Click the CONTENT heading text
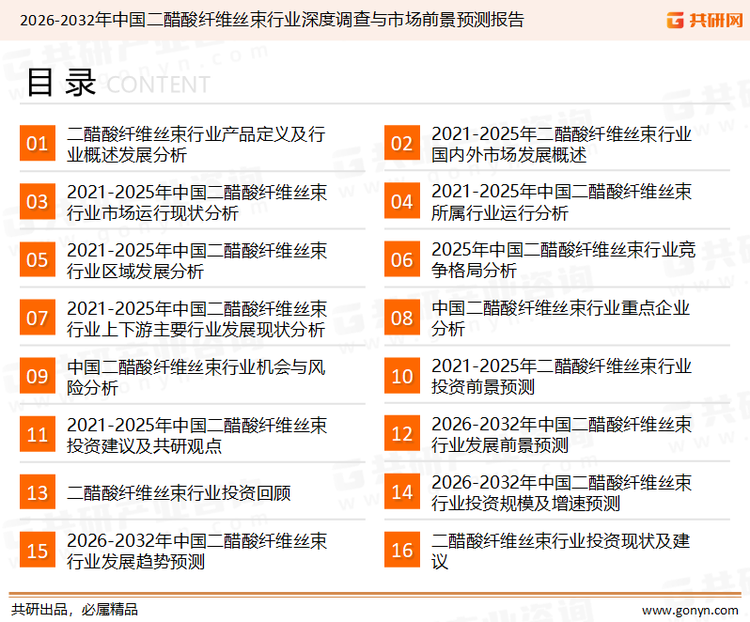 click(158, 85)
